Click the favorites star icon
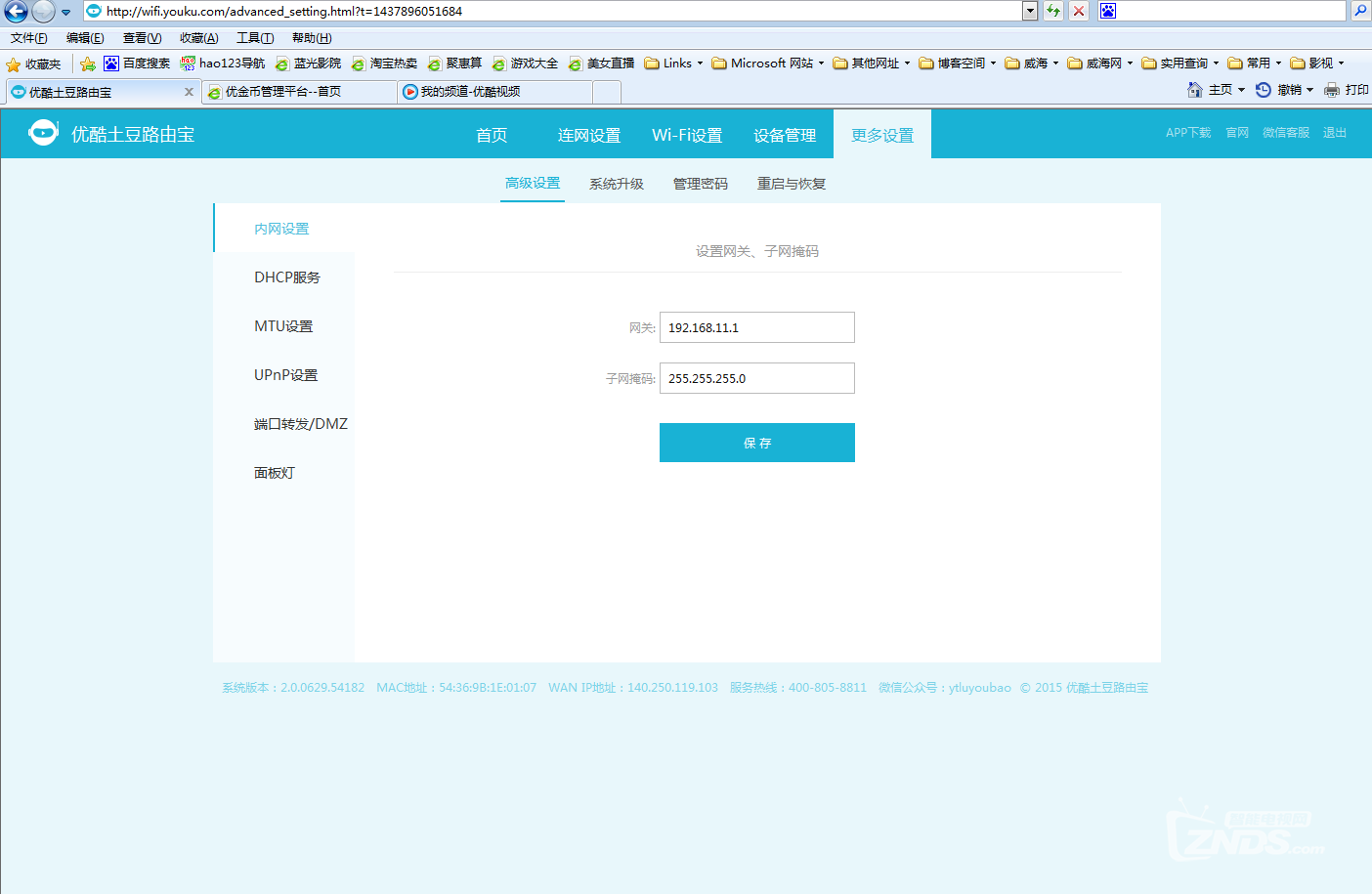 tap(14, 64)
